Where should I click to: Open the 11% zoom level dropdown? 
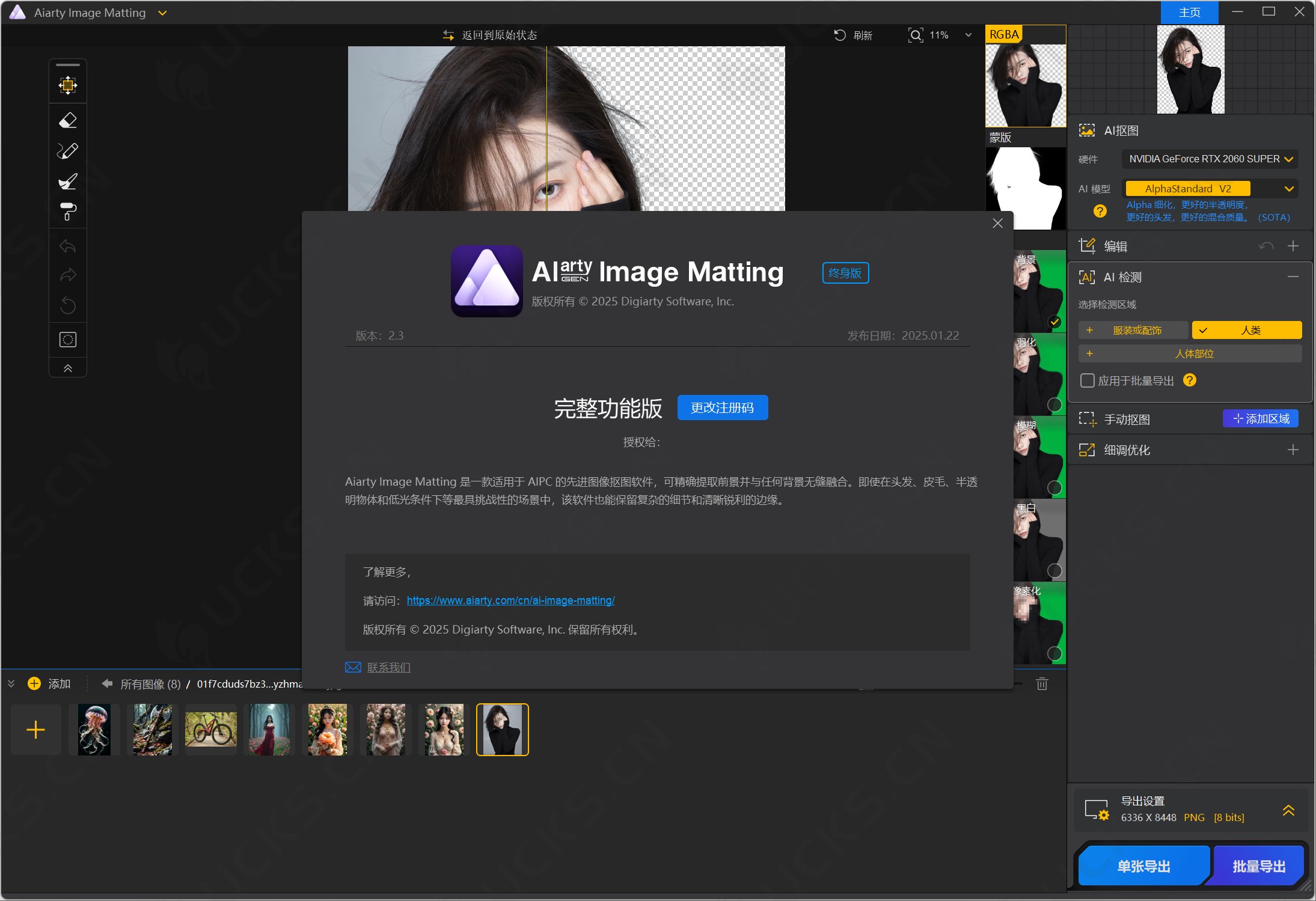point(968,35)
